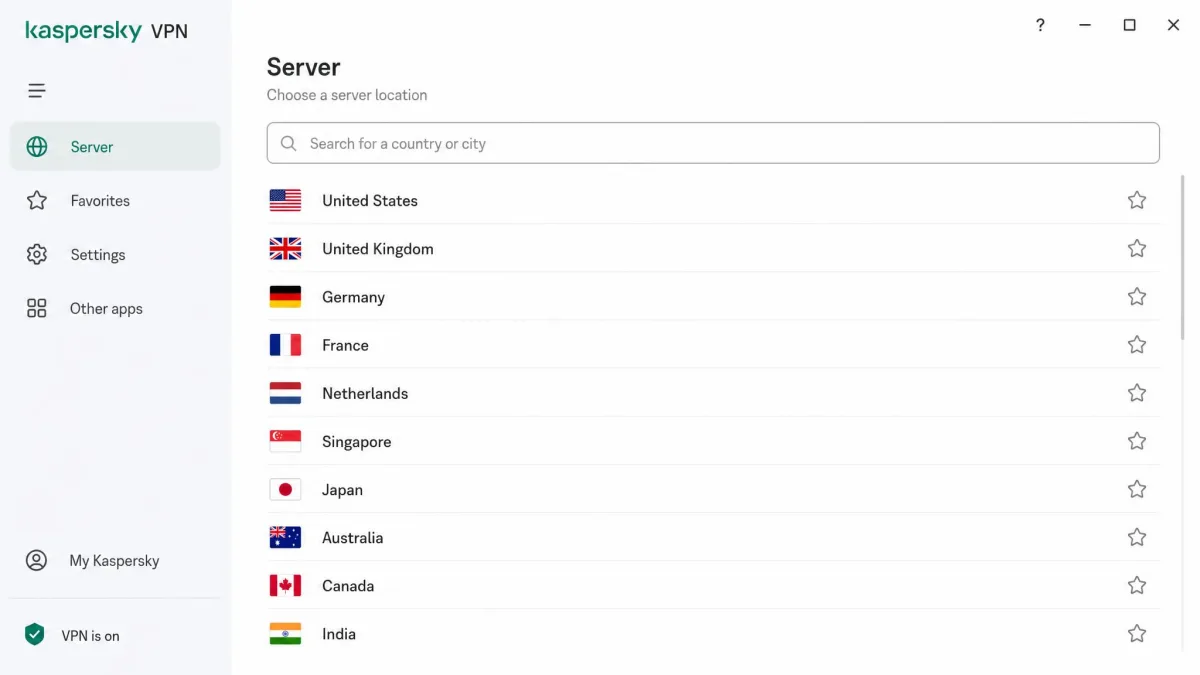This screenshot has height=675, width=1200.
Task: Favorite the Singapore server star
Action: pyautogui.click(x=1137, y=441)
